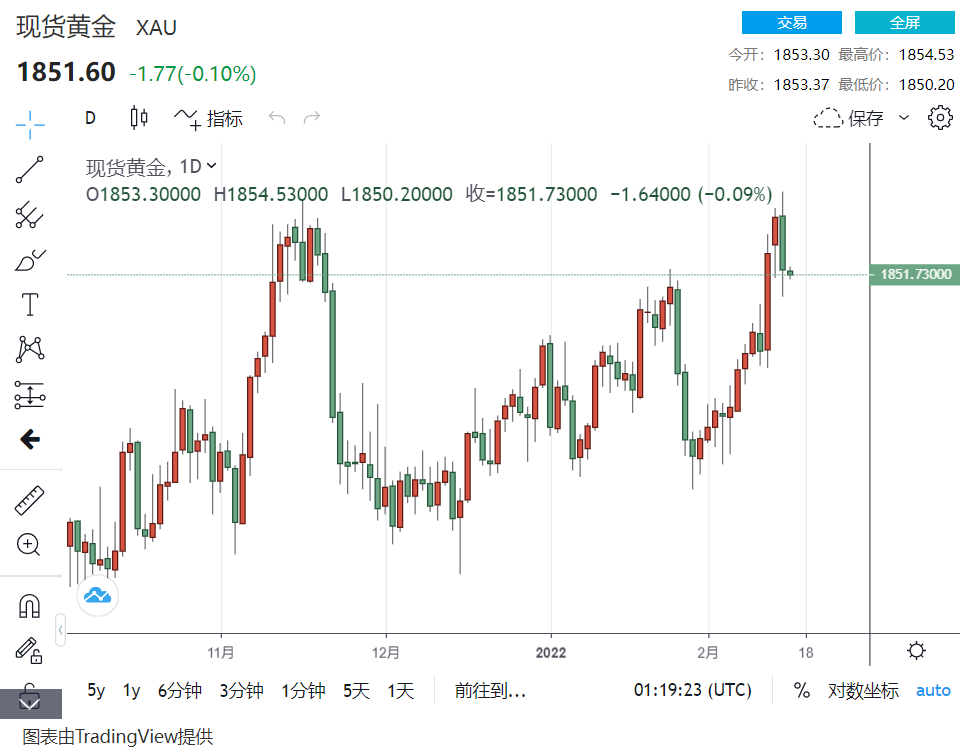Screen dimensions: 960x754
Task: Click the blue 交易 trade button
Action: coord(791,23)
